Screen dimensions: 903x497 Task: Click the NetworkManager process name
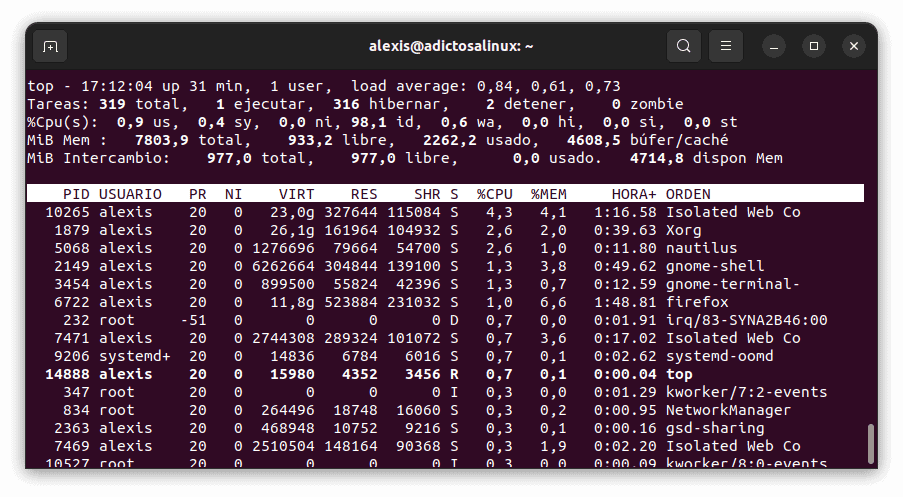point(729,410)
